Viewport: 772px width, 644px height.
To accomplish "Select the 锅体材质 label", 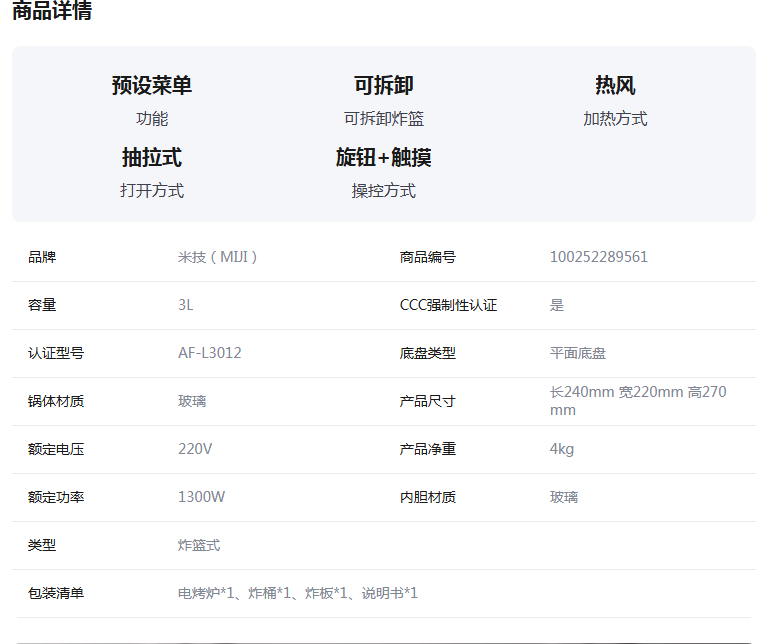I will click(x=56, y=401).
